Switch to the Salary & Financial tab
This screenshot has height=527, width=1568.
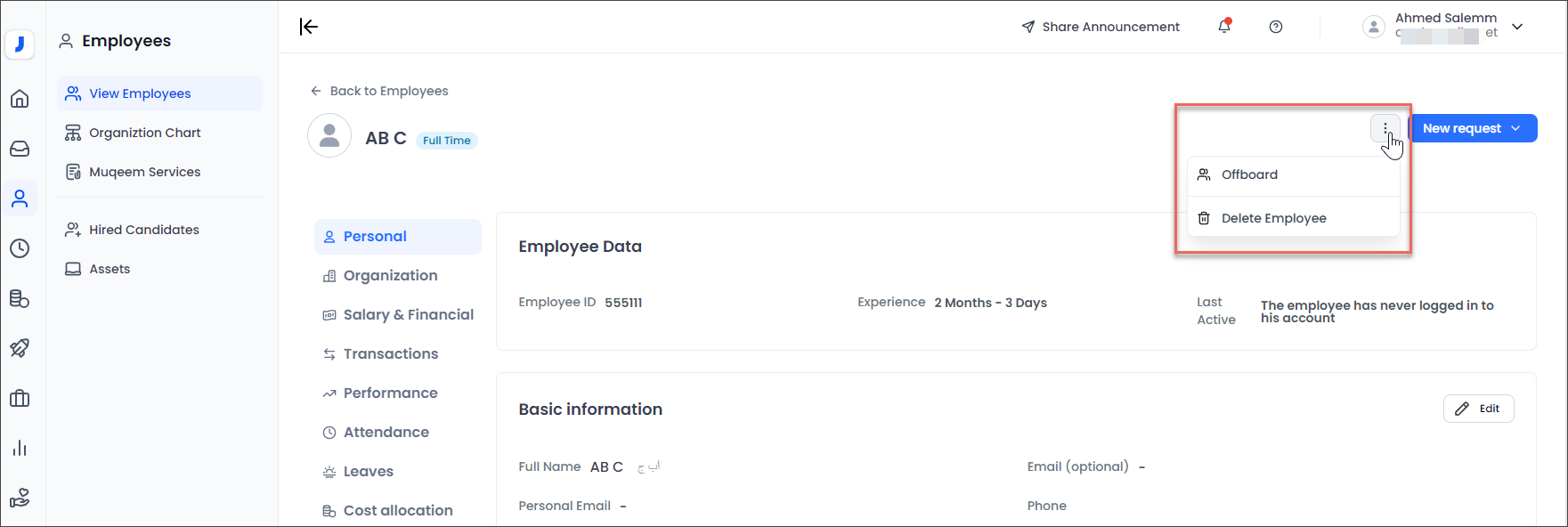pyautogui.click(x=408, y=314)
